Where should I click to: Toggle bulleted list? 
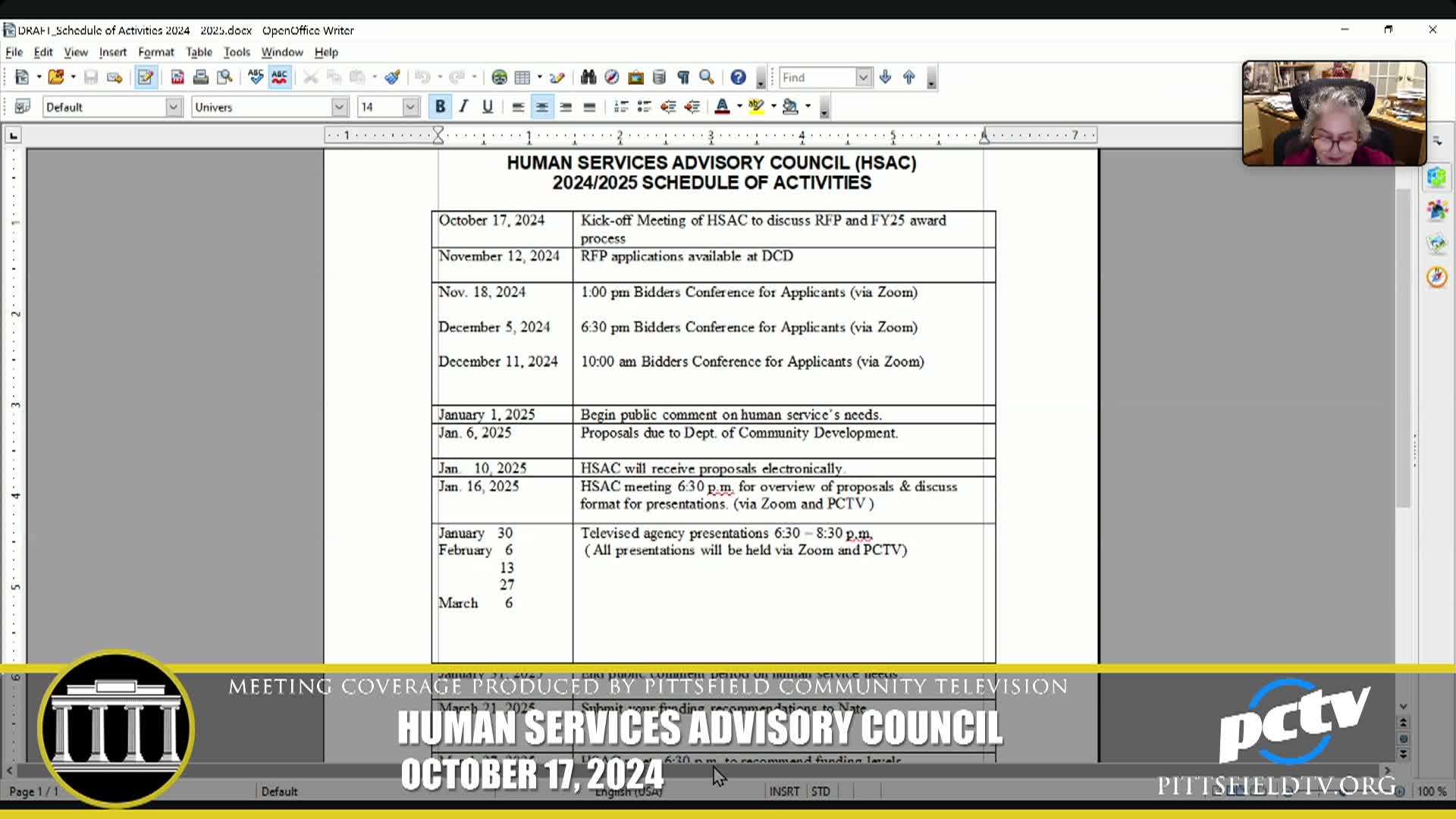click(645, 107)
